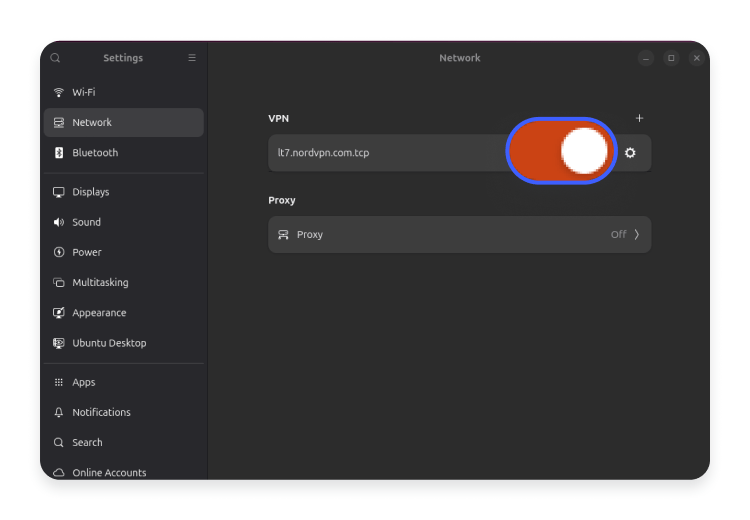The width and height of the screenshot is (750, 520).
Task: Open VPN settings gear for lt7.nordvpn.com.tcp
Action: [630, 153]
